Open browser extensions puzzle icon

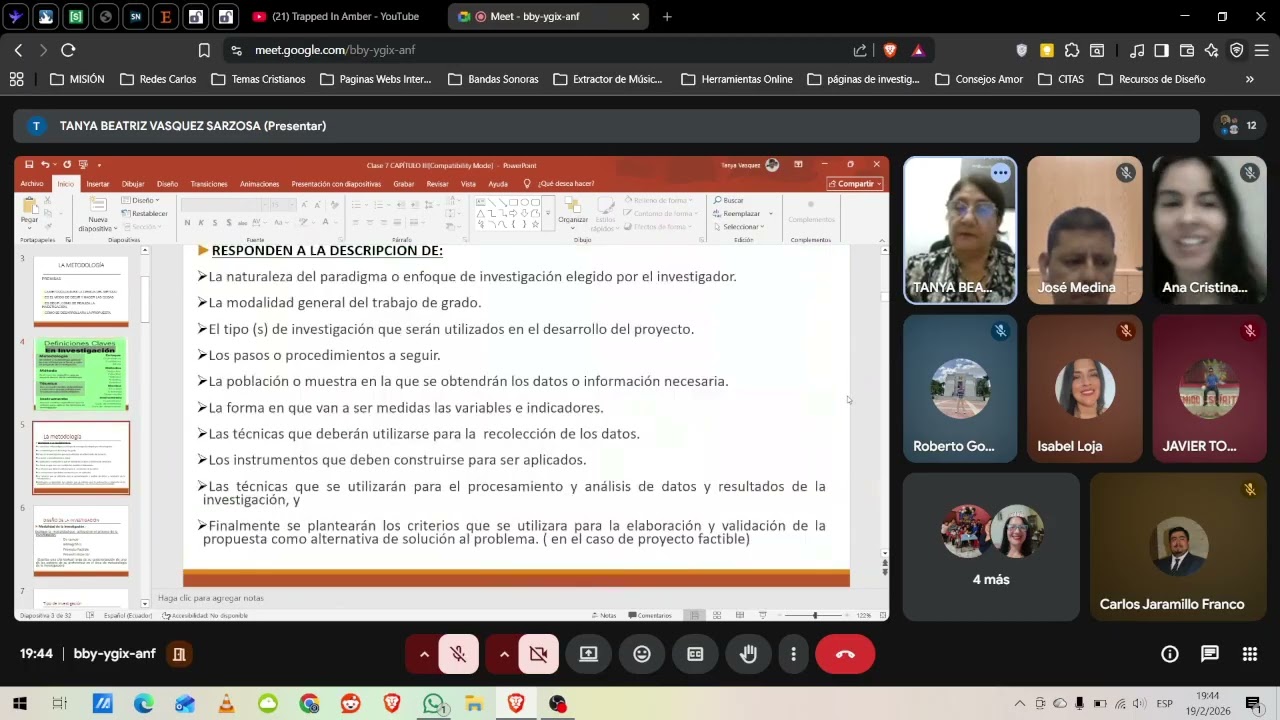coord(1072,50)
